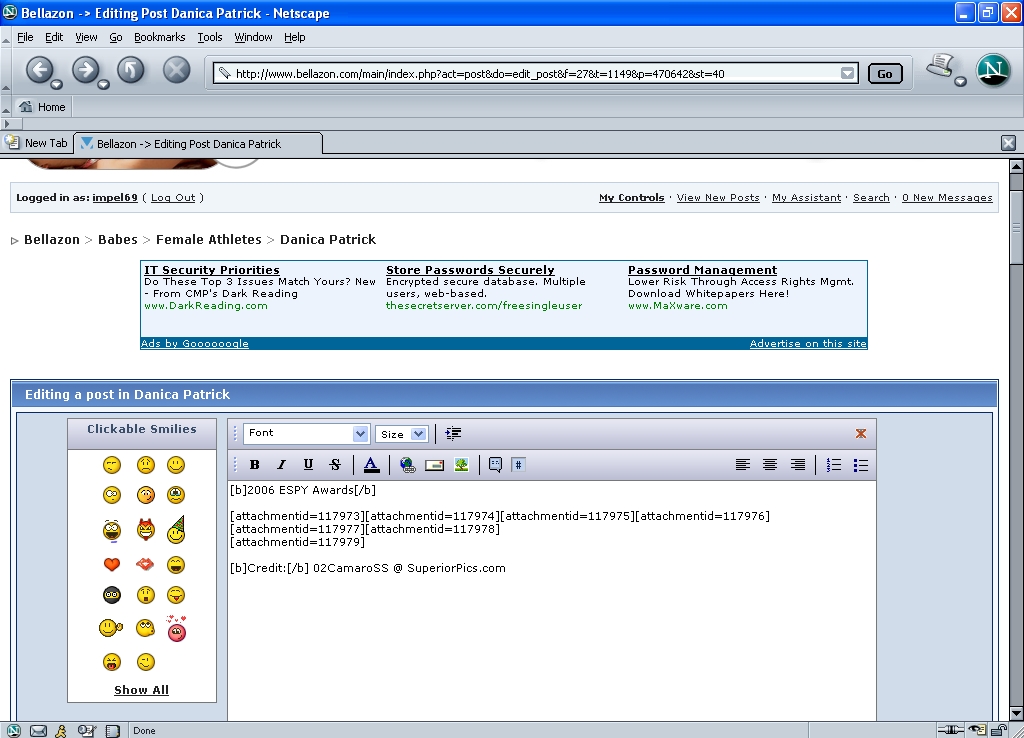Screen dimensions: 1024x738
Task: Expand the URL address bar history dropdown
Action: tap(848, 73)
